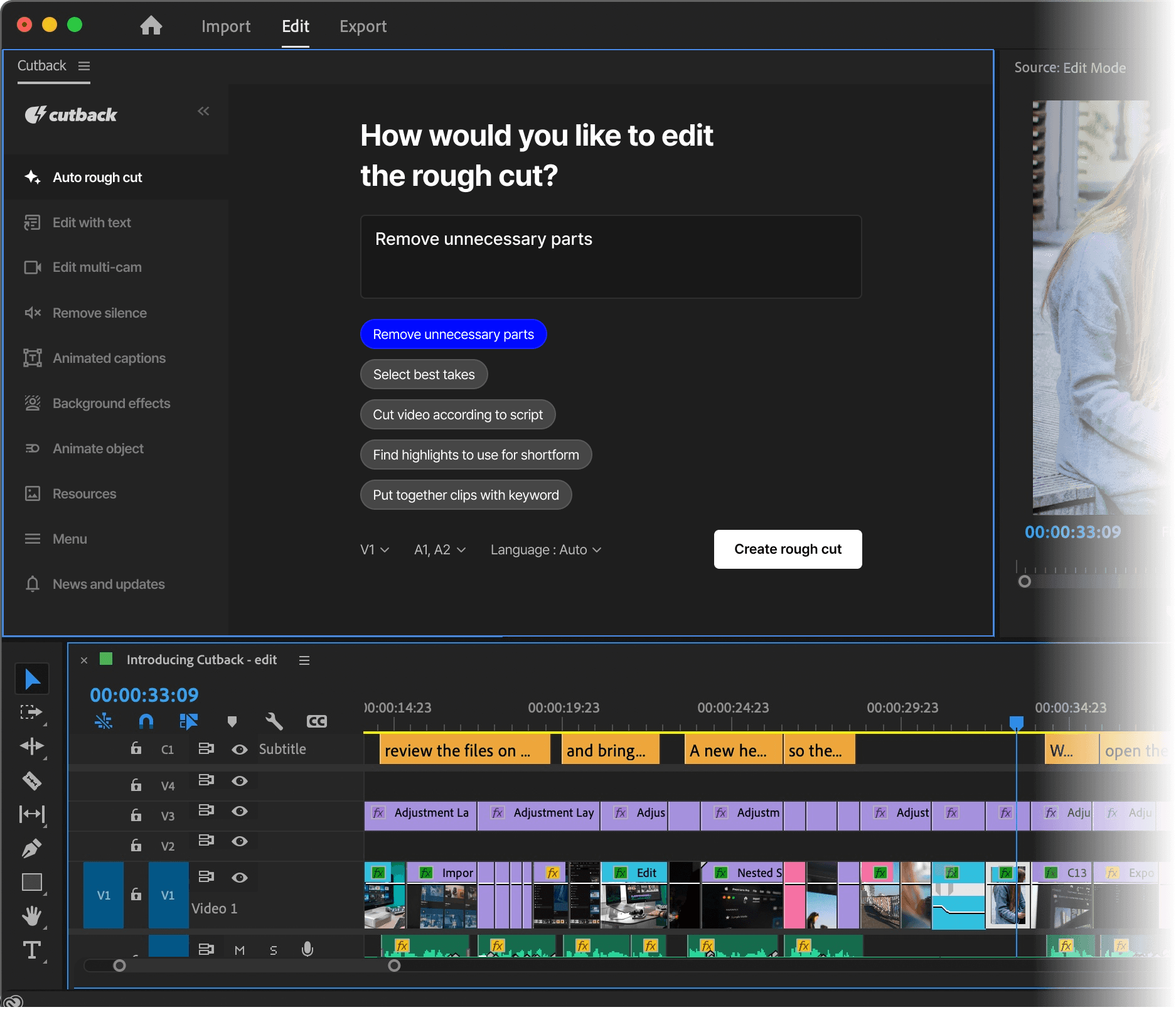This screenshot has width=1176, height=1017.
Task: Switch to the Export tab
Action: (x=363, y=26)
